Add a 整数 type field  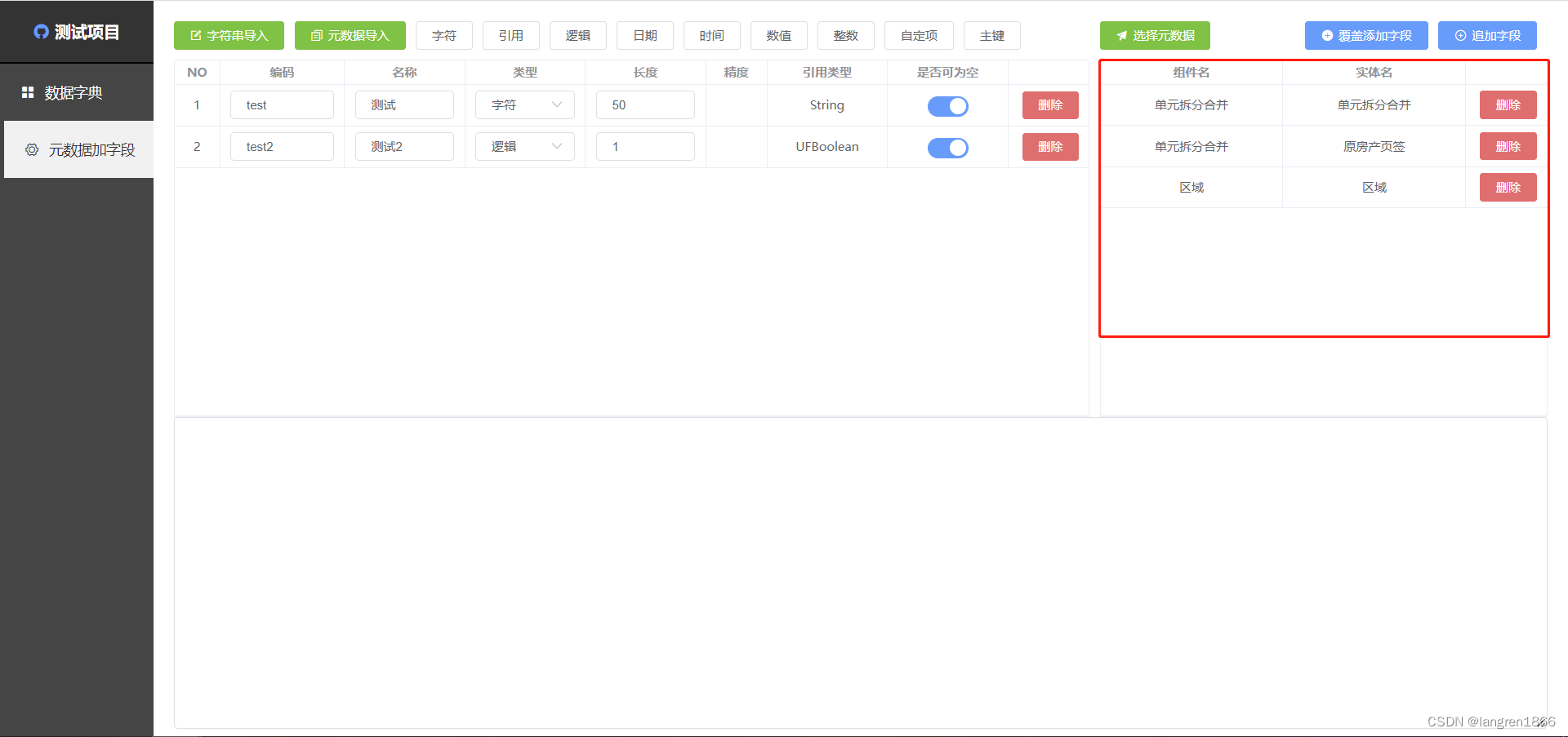[x=846, y=36]
